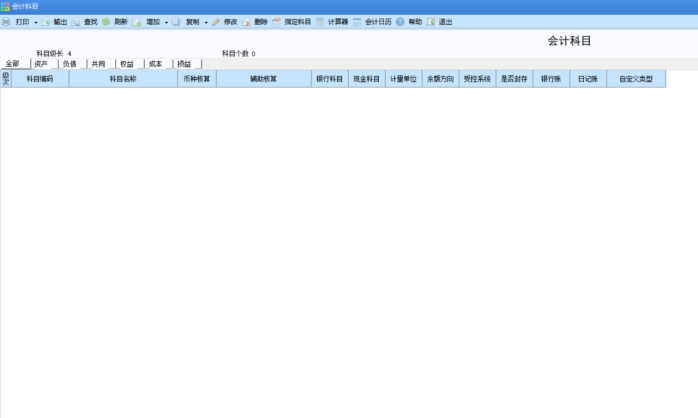This screenshot has height=418, width=698.
Task: Switch to the 资产 tab
Action: coord(44,64)
